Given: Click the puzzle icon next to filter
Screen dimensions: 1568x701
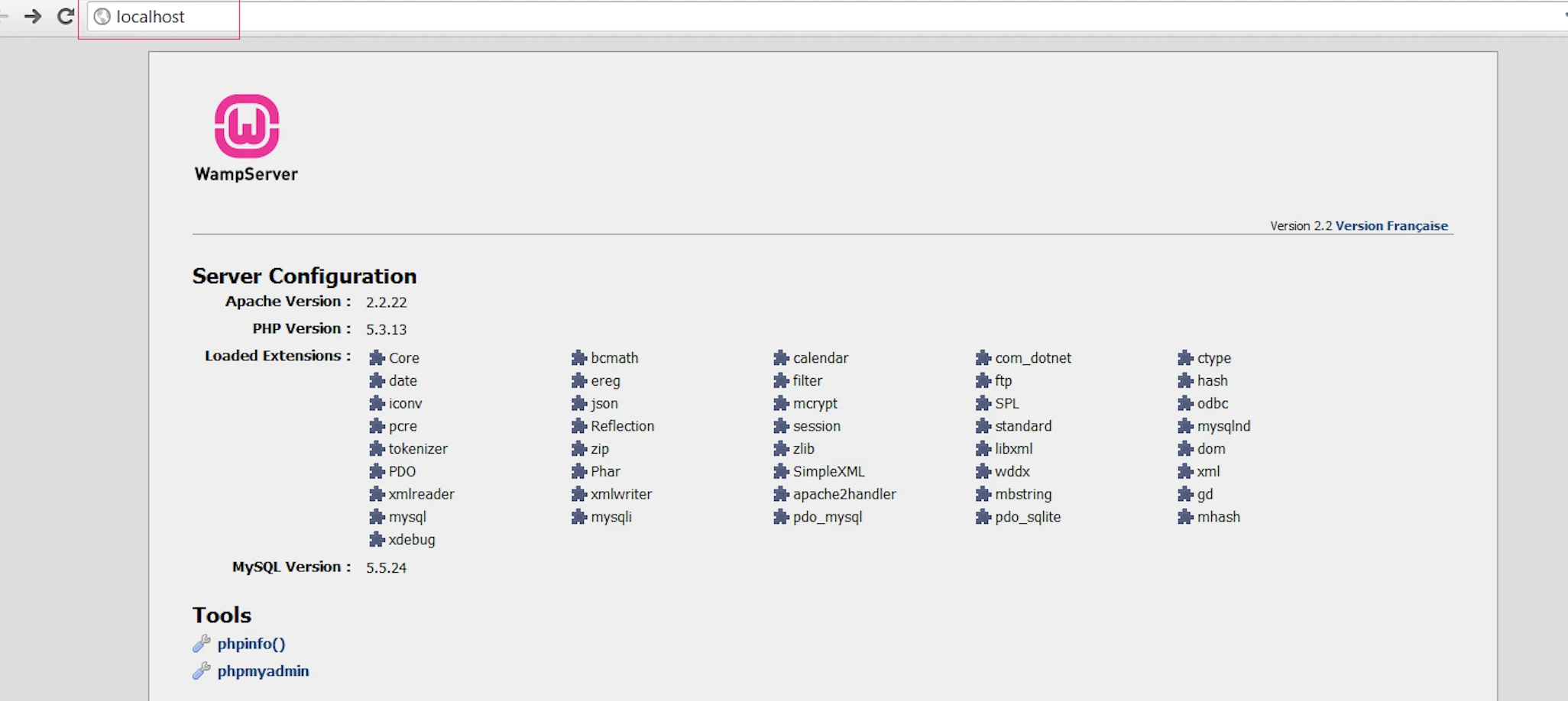Looking at the screenshot, I should point(781,380).
